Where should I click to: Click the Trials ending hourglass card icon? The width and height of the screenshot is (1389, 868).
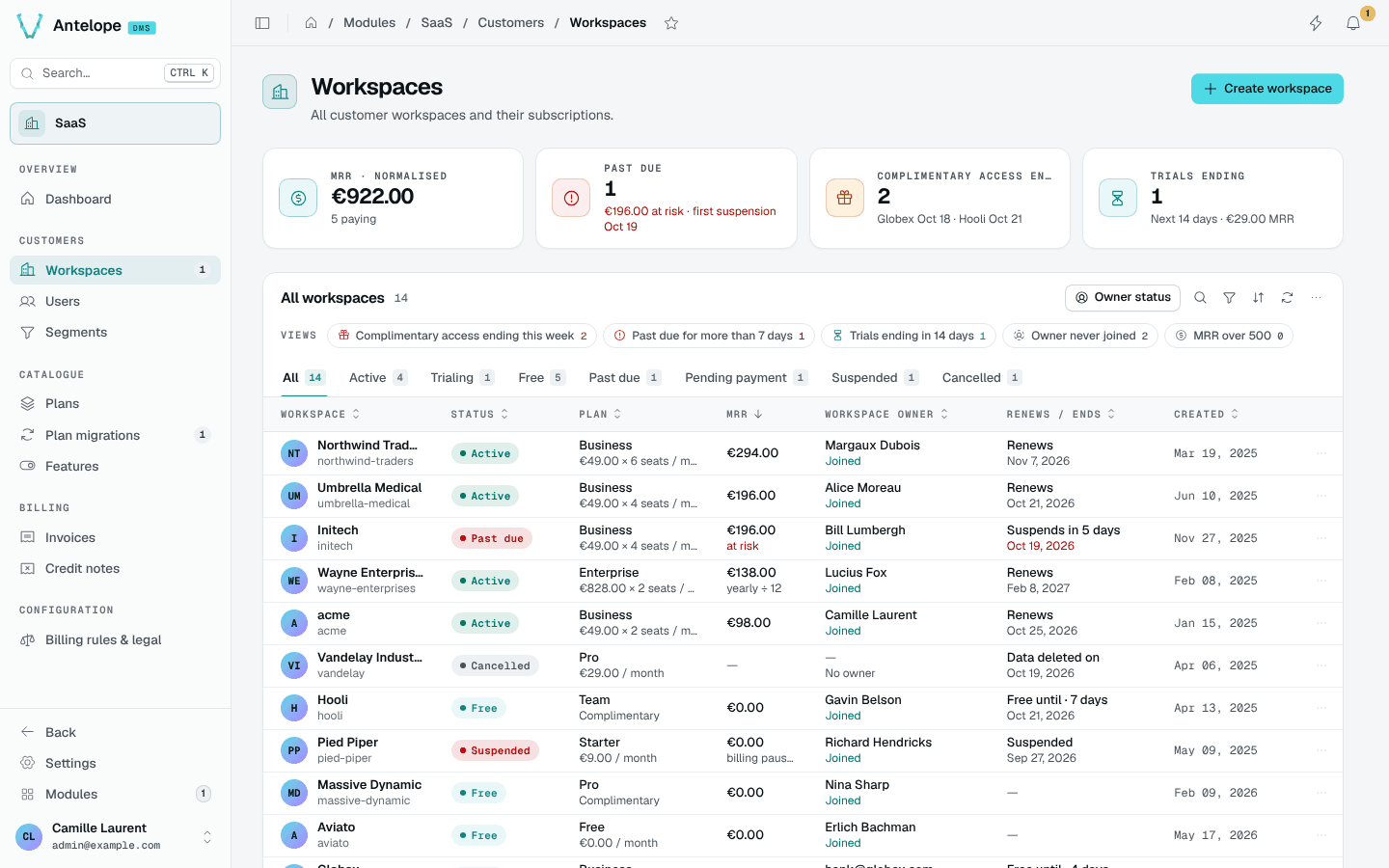1117,198
